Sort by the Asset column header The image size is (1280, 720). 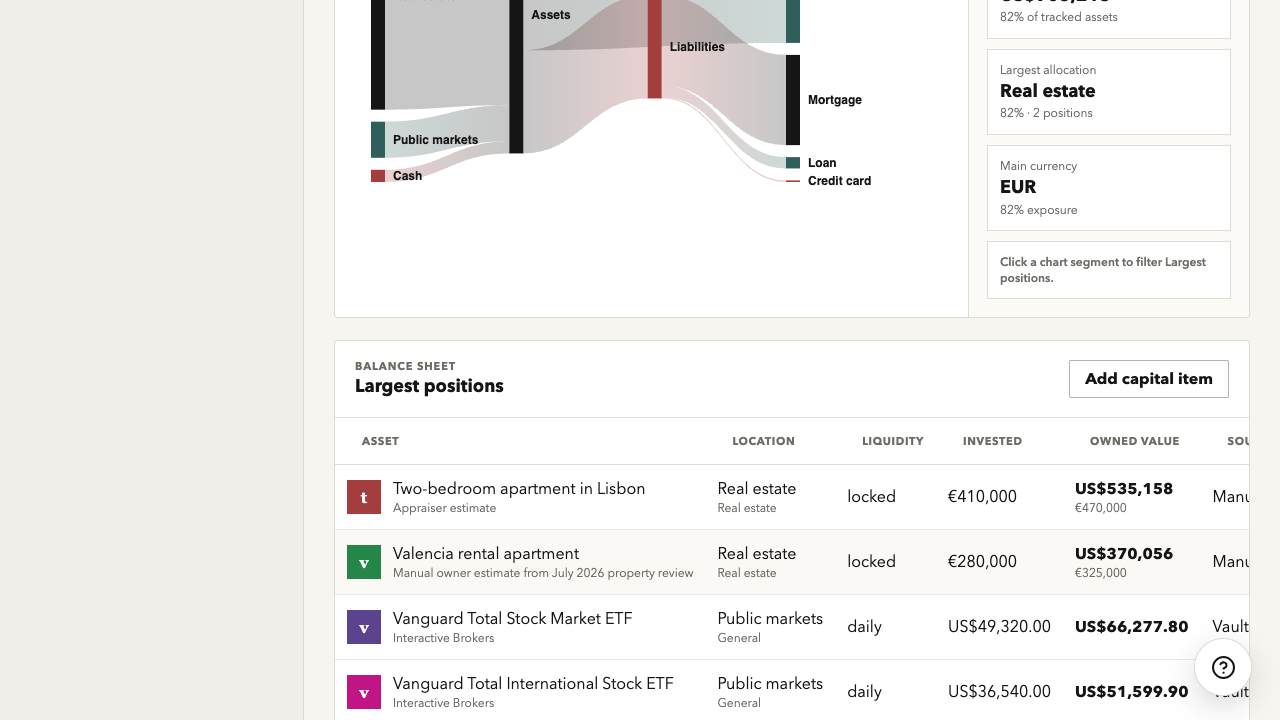click(x=380, y=441)
